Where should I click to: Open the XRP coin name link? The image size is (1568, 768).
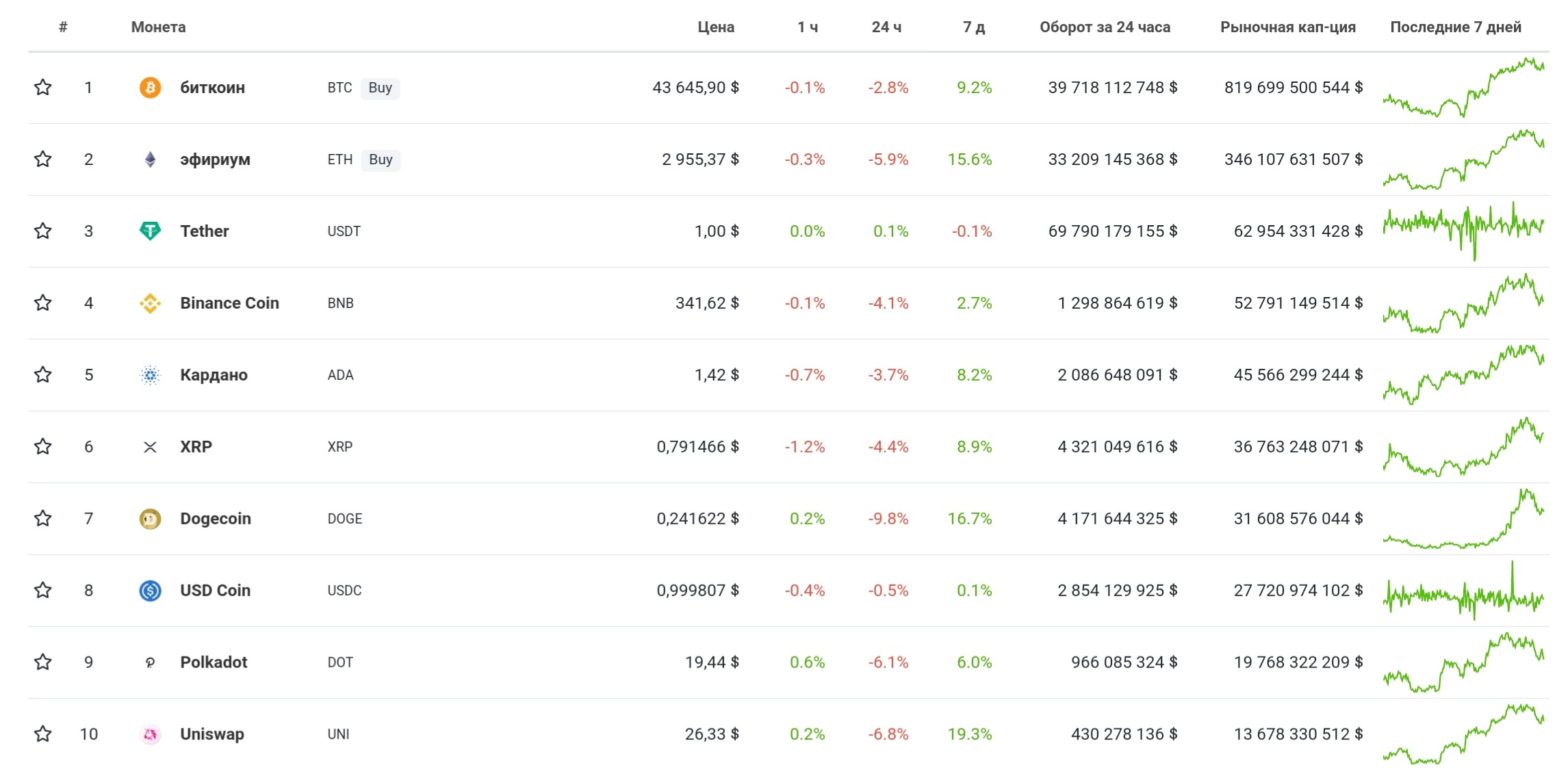(196, 447)
